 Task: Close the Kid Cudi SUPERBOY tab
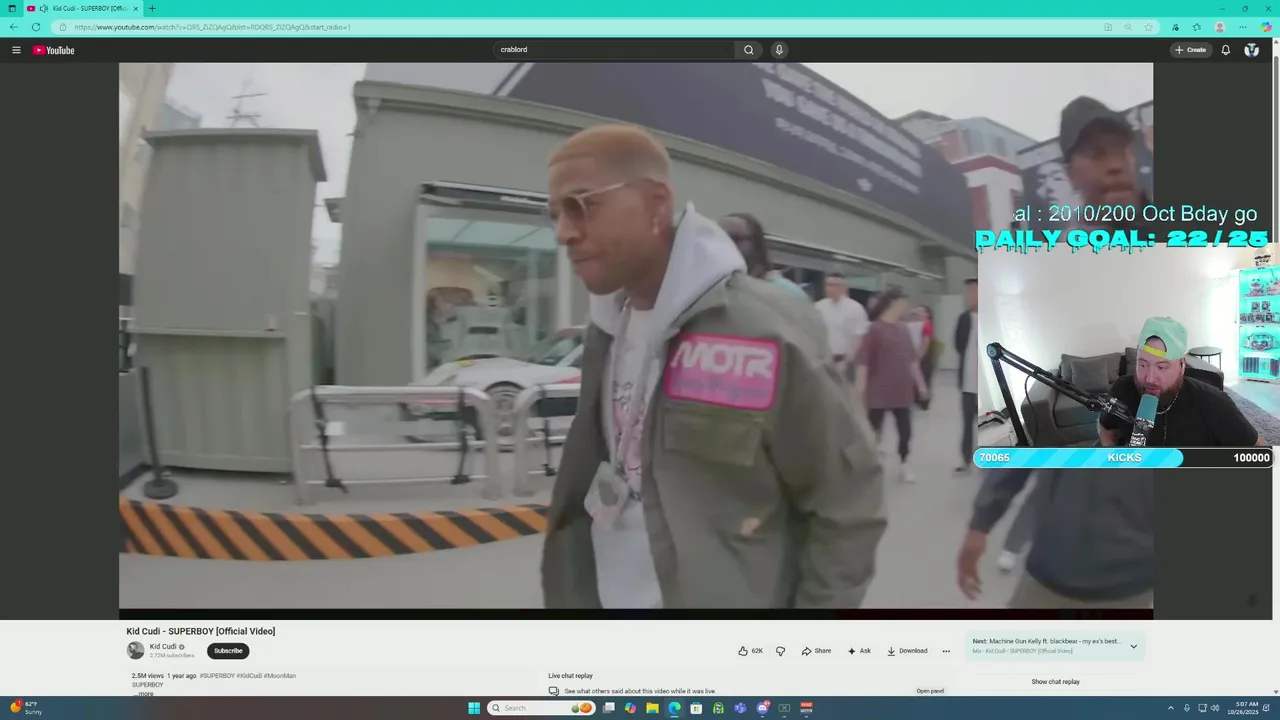pos(135,8)
